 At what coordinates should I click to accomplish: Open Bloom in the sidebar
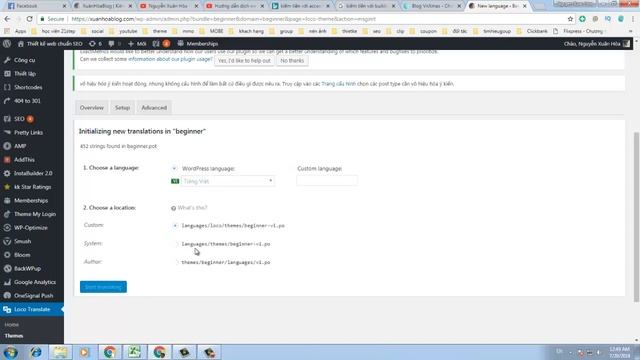tap(22, 255)
